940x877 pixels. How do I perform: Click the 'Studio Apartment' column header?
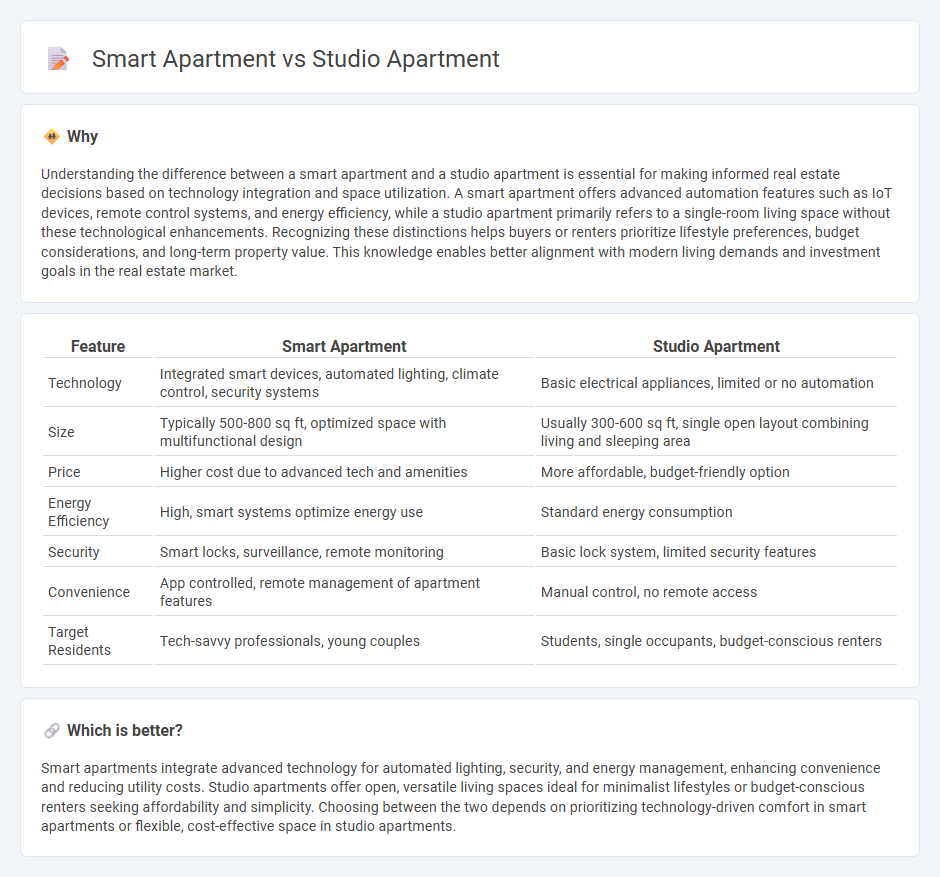[x=716, y=346]
